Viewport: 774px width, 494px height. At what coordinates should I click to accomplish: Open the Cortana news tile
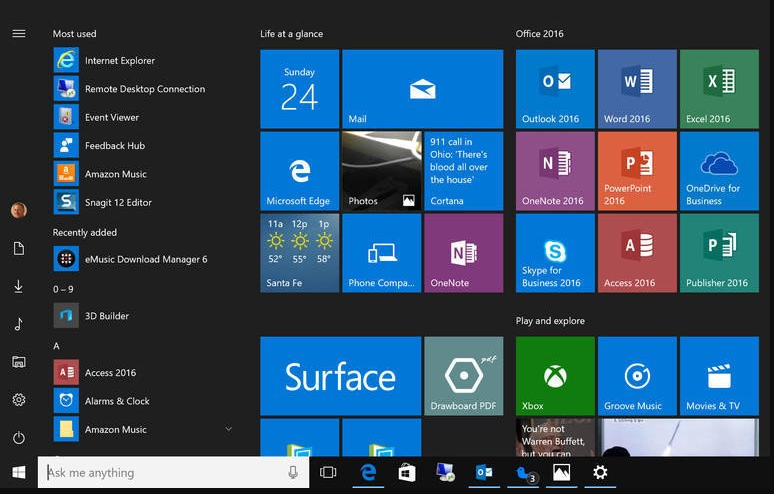(464, 171)
